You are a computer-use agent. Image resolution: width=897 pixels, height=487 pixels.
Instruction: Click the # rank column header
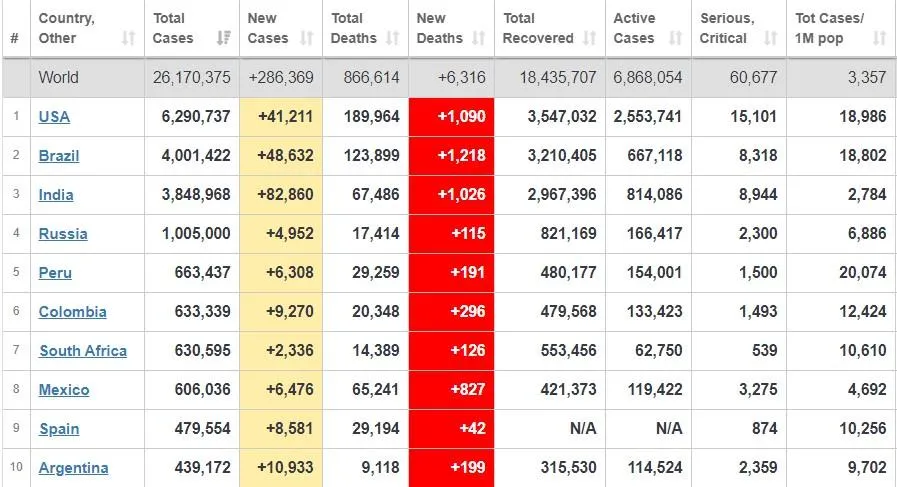(x=14, y=39)
